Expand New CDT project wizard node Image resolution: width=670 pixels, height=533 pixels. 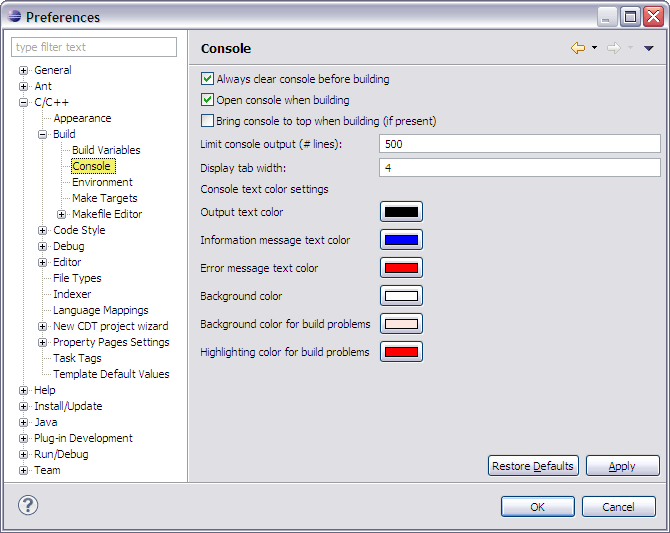click(42, 327)
